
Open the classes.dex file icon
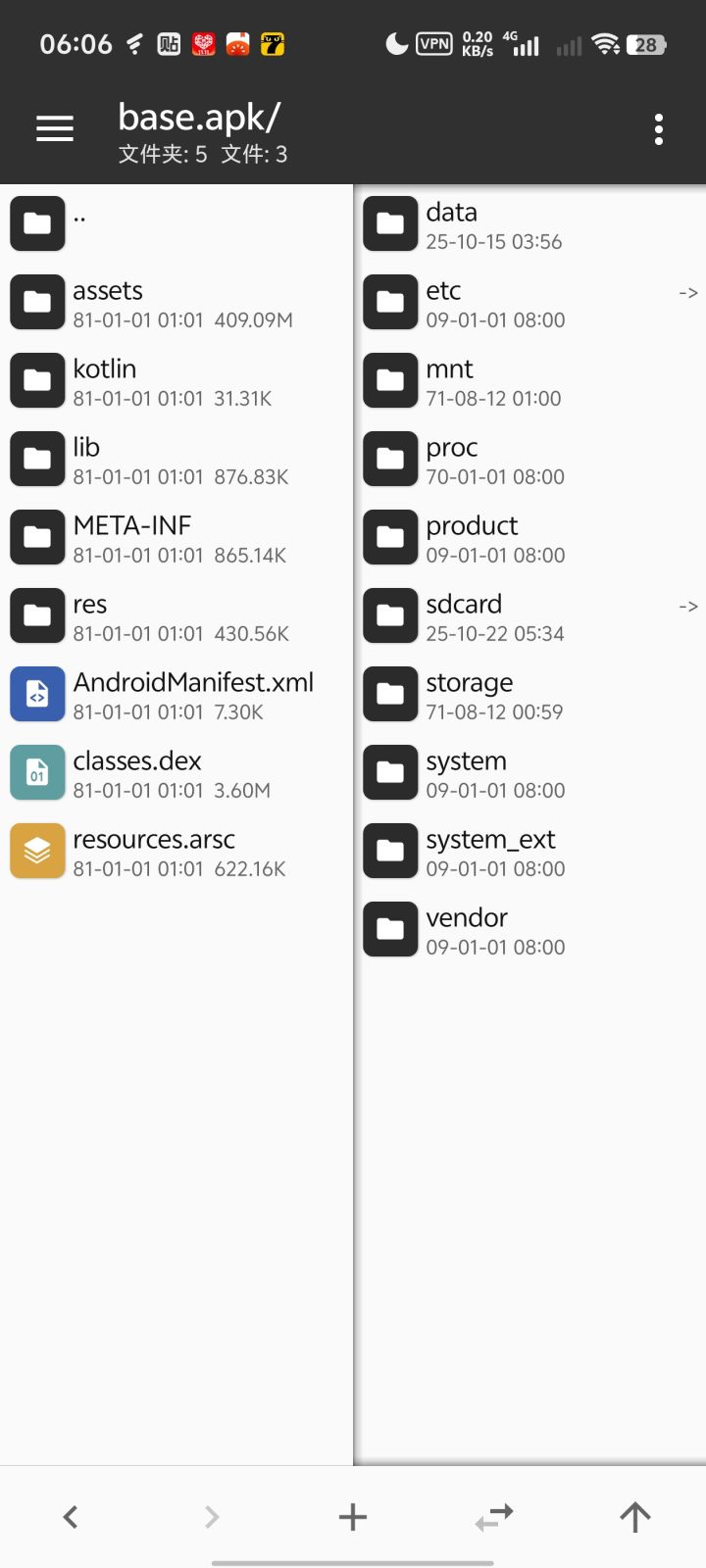[37, 772]
